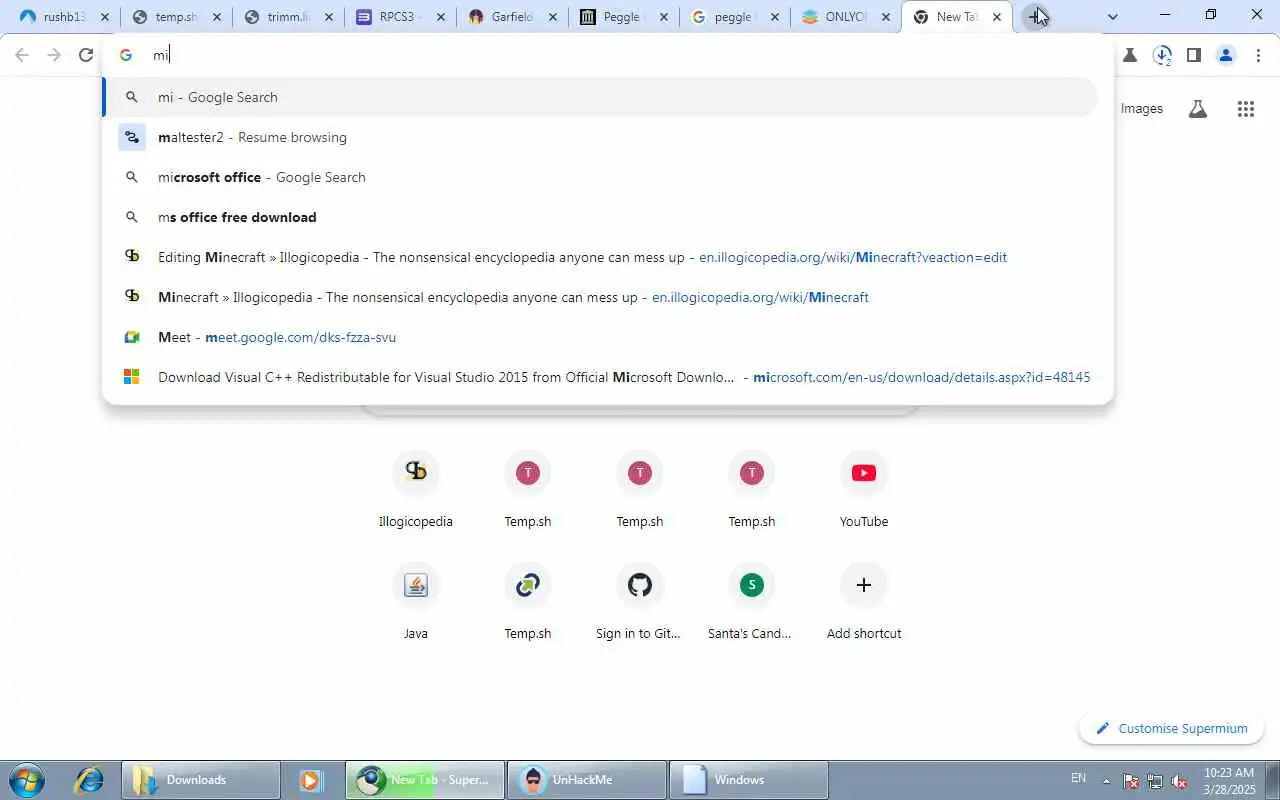
Task: Open the Visual C++ Redistributable download suggestion
Action: click(x=600, y=377)
